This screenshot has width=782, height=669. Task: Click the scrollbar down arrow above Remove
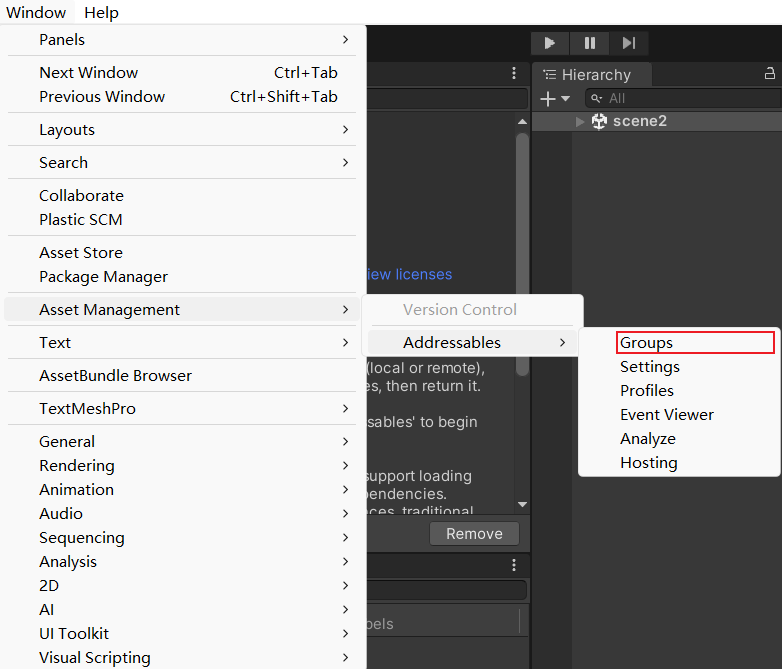tap(522, 504)
